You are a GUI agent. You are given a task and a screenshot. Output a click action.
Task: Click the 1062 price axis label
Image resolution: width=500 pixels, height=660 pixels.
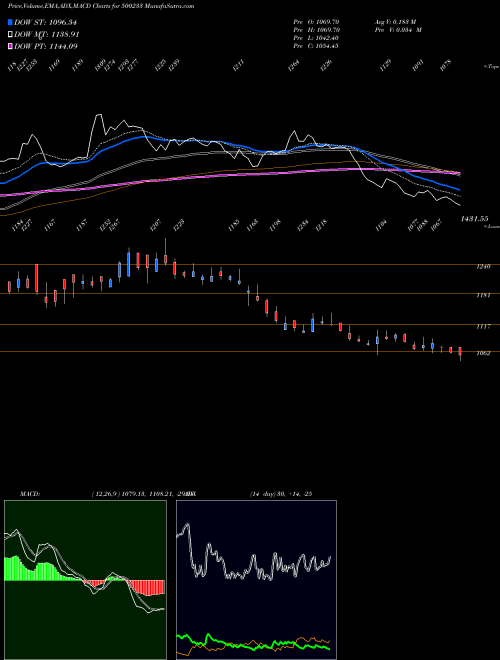(483, 353)
